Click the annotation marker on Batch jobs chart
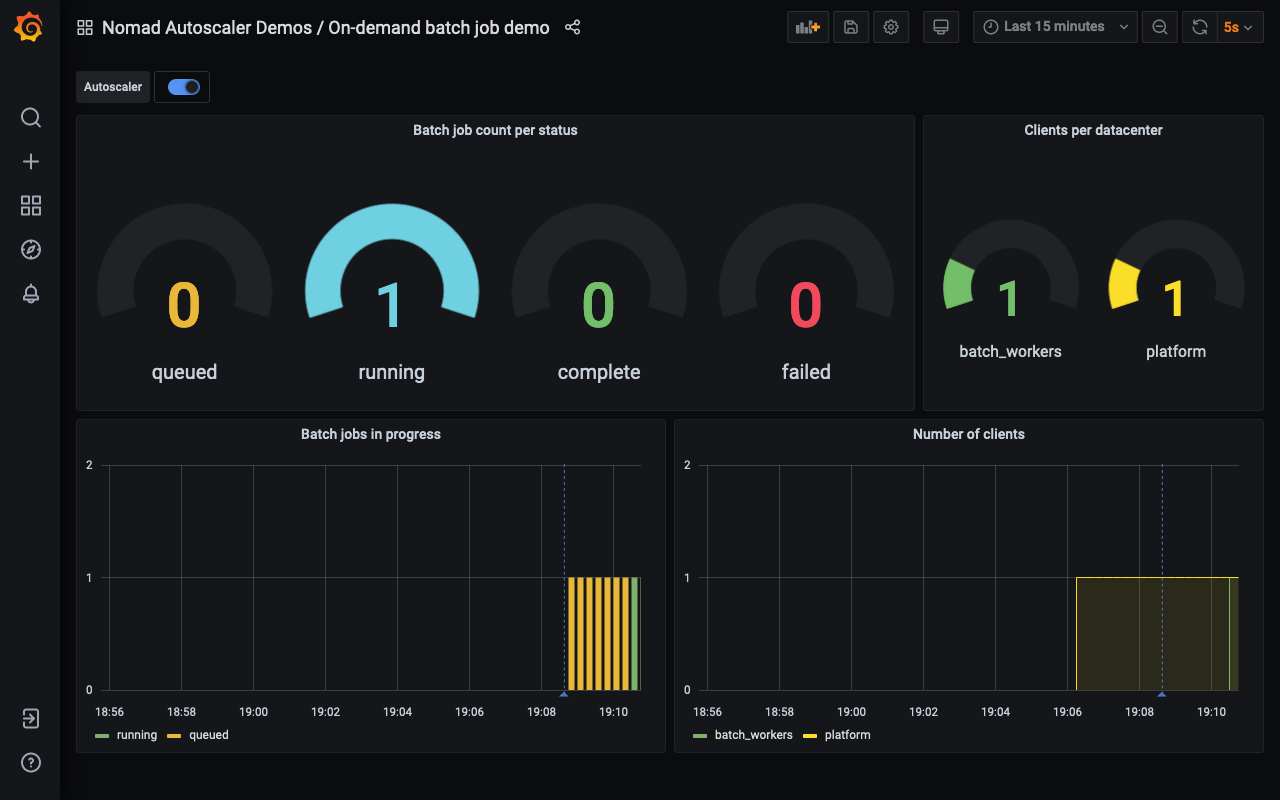 pyautogui.click(x=564, y=693)
